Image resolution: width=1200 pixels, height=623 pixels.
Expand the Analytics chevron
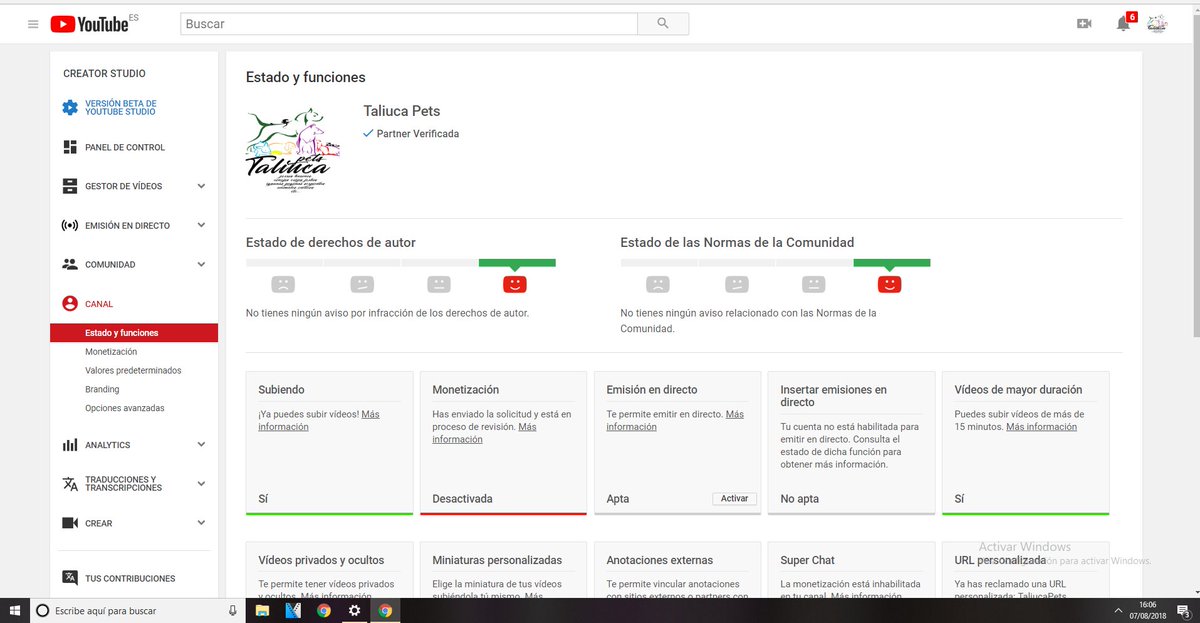(x=201, y=445)
